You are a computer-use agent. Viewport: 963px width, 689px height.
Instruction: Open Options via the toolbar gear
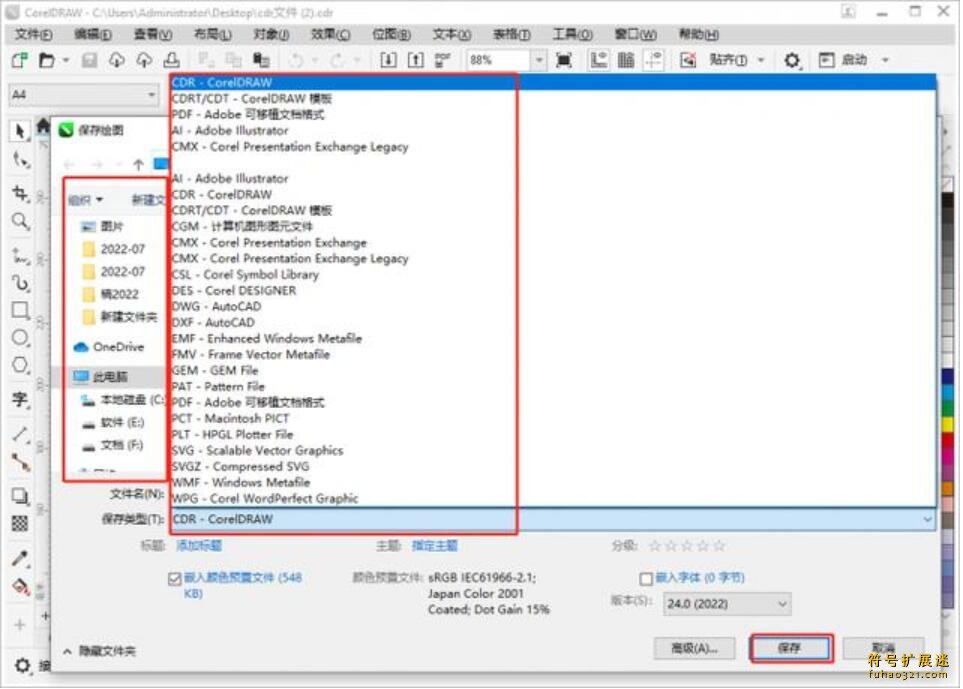792,60
